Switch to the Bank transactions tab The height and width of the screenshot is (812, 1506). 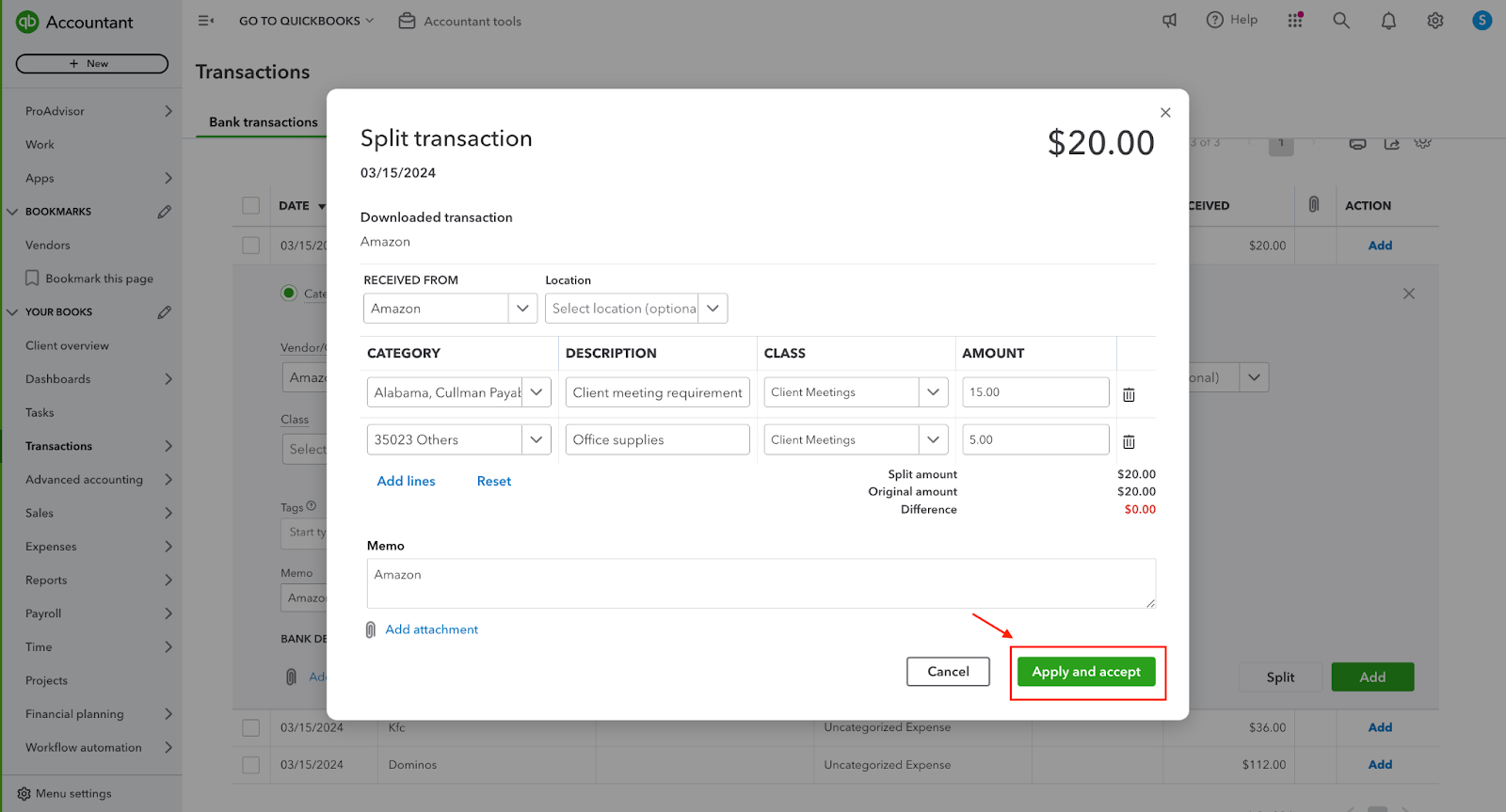[x=264, y=122]
